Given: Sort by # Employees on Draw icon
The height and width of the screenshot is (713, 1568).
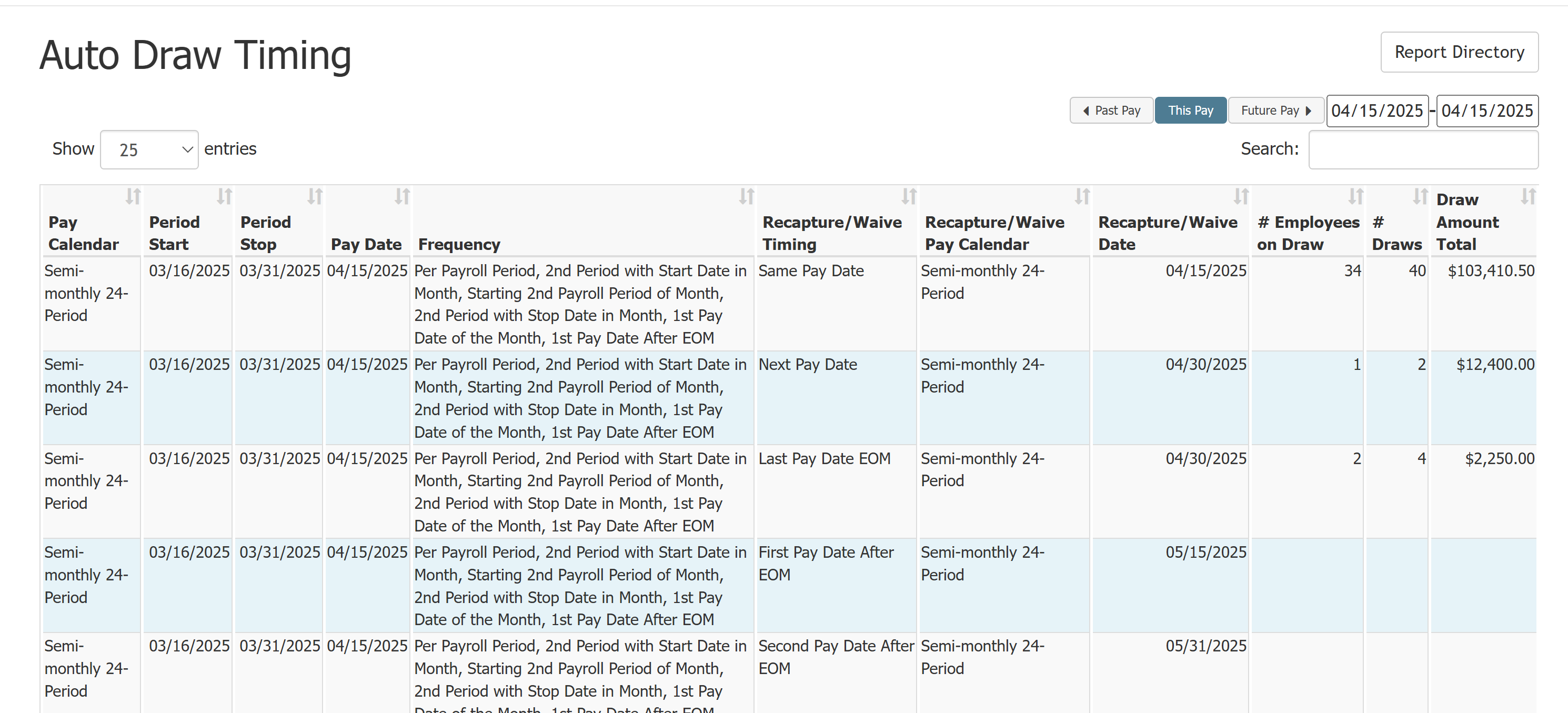Looking at the screenshot, I should [1356, 196].
